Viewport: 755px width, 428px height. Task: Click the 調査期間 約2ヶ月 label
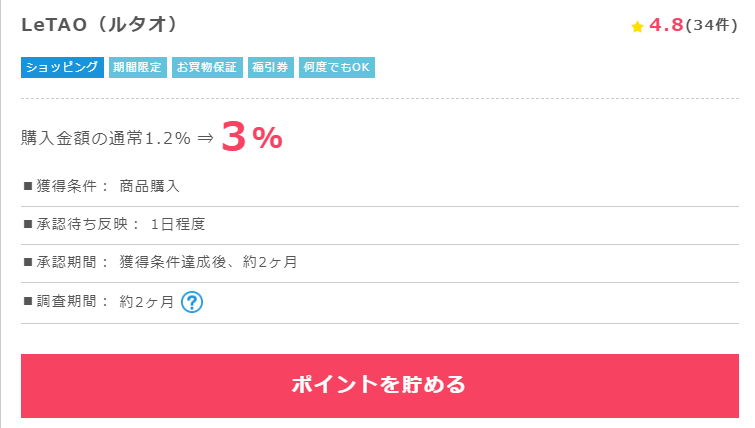[x=99, y=302]
